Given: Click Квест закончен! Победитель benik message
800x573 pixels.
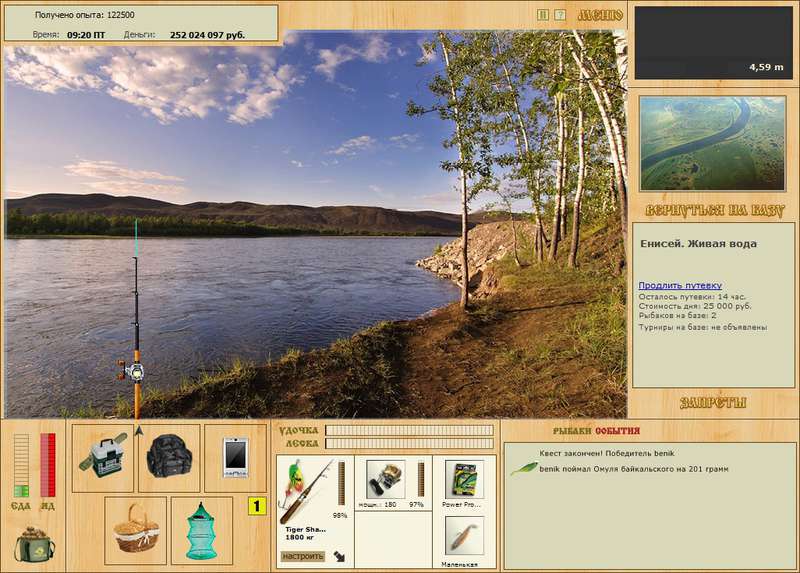Looking at the screenshot, I should click(607, 453).
